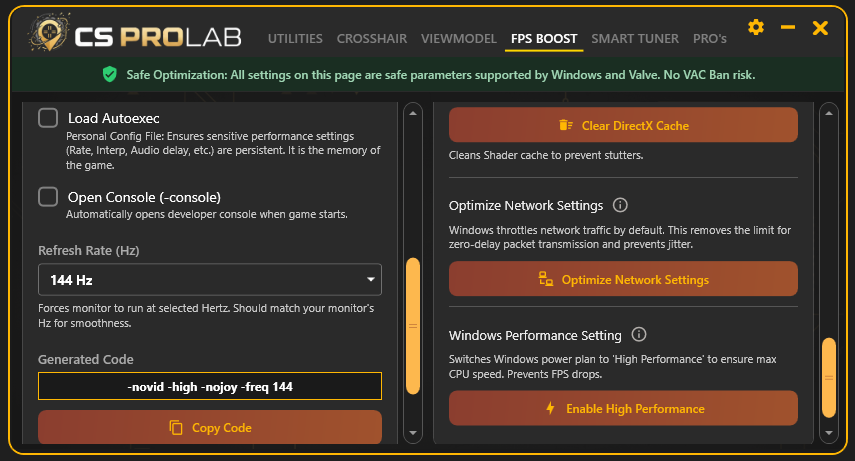The height and width of the screenshot is (461, 855).
Task: Click the generated launch code field
Action: coord(210,386)
